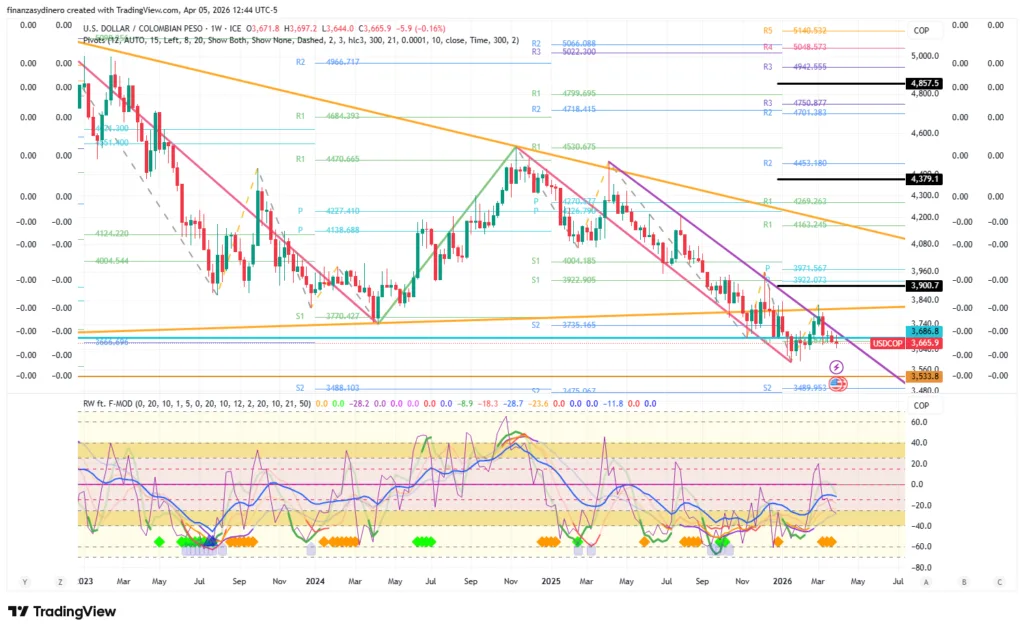Select the 4,379.1 black price level label
Viewport: 1024px width, 632px height.
(x=921, y=179)
